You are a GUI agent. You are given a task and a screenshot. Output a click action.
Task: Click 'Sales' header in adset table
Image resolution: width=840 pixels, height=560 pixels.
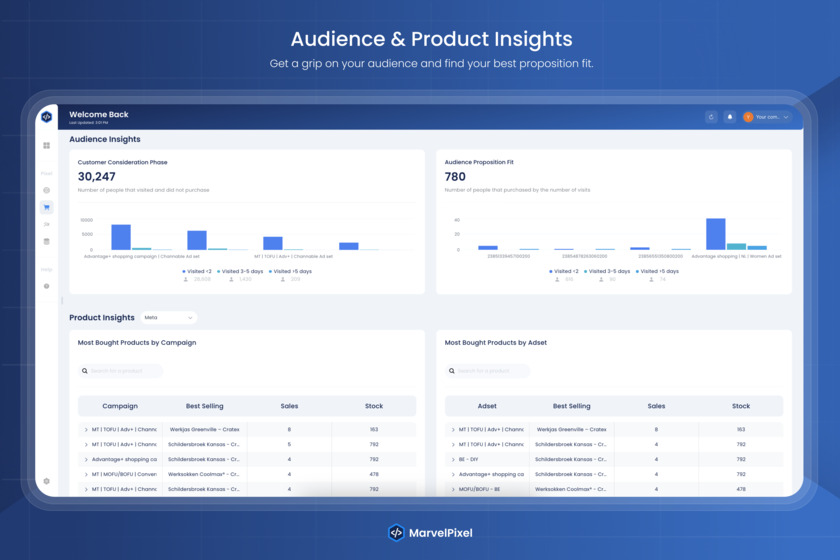[x=656, y=406]
